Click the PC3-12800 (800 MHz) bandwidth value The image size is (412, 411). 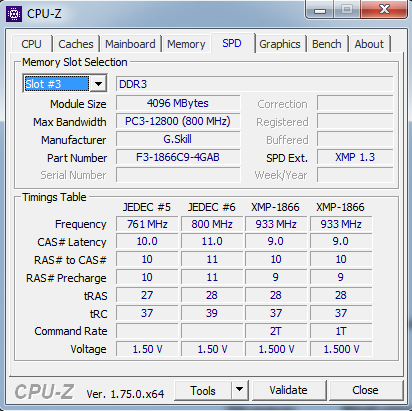pyautogui.click(x=178, y=121)
